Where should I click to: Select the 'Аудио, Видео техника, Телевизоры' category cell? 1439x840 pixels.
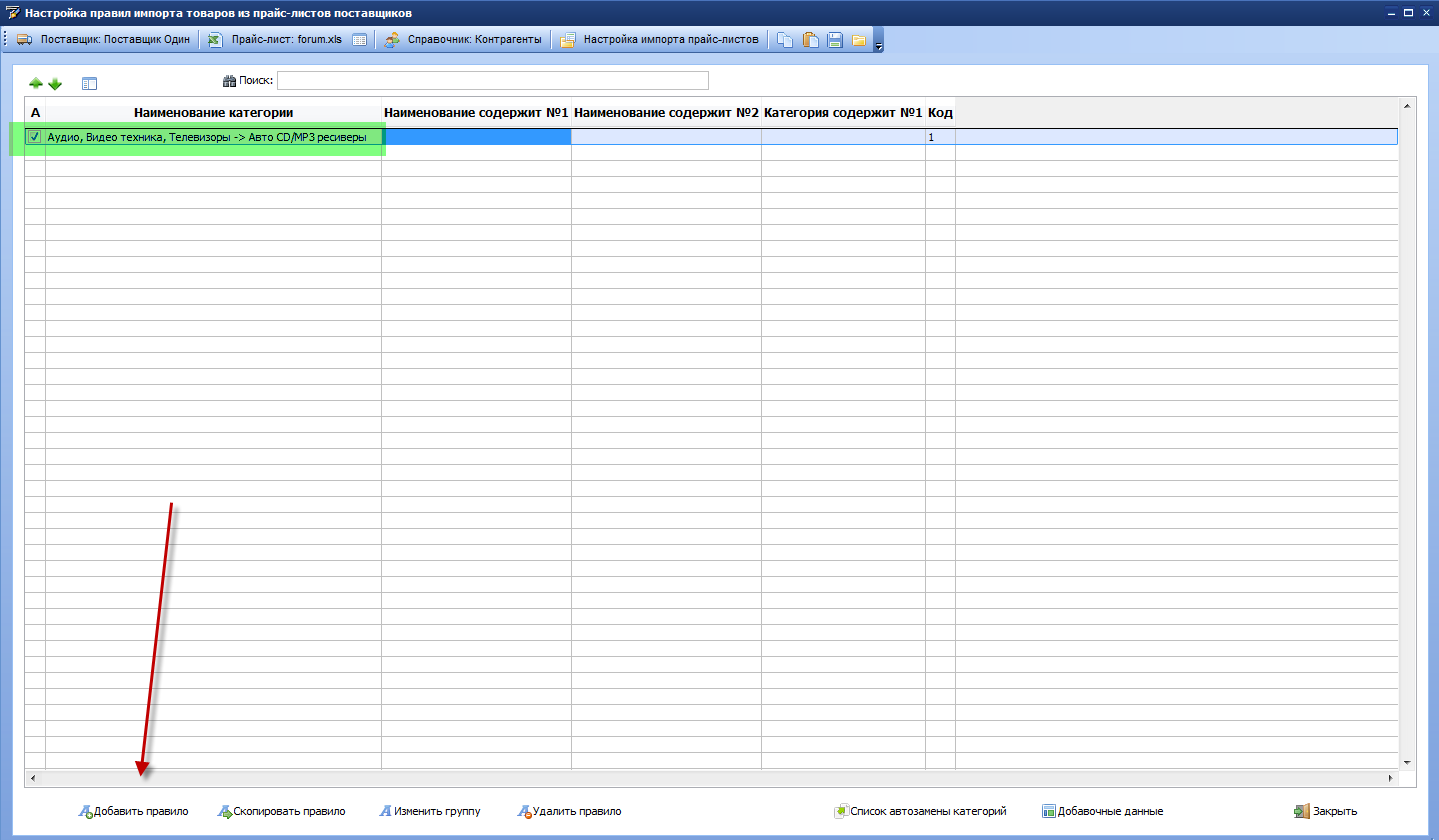[x=213, y=137]
